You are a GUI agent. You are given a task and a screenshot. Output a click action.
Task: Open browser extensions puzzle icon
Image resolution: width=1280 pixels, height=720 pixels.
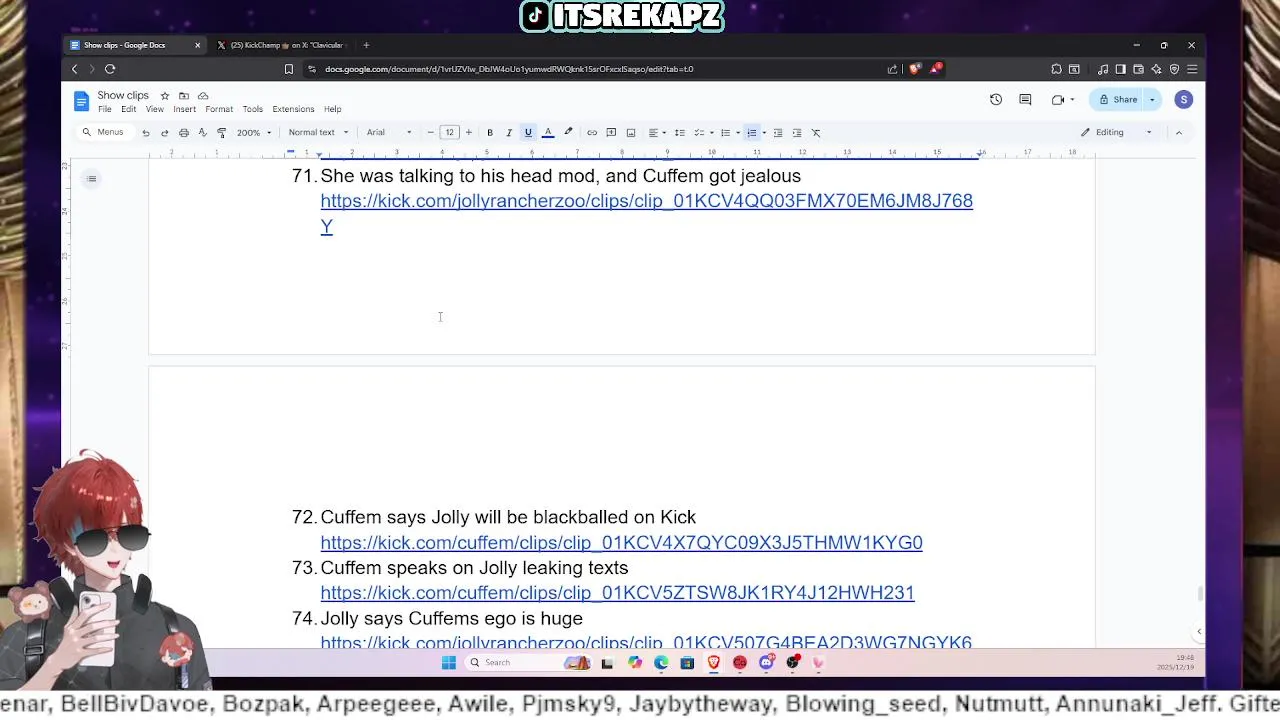tap(1056, 69)
